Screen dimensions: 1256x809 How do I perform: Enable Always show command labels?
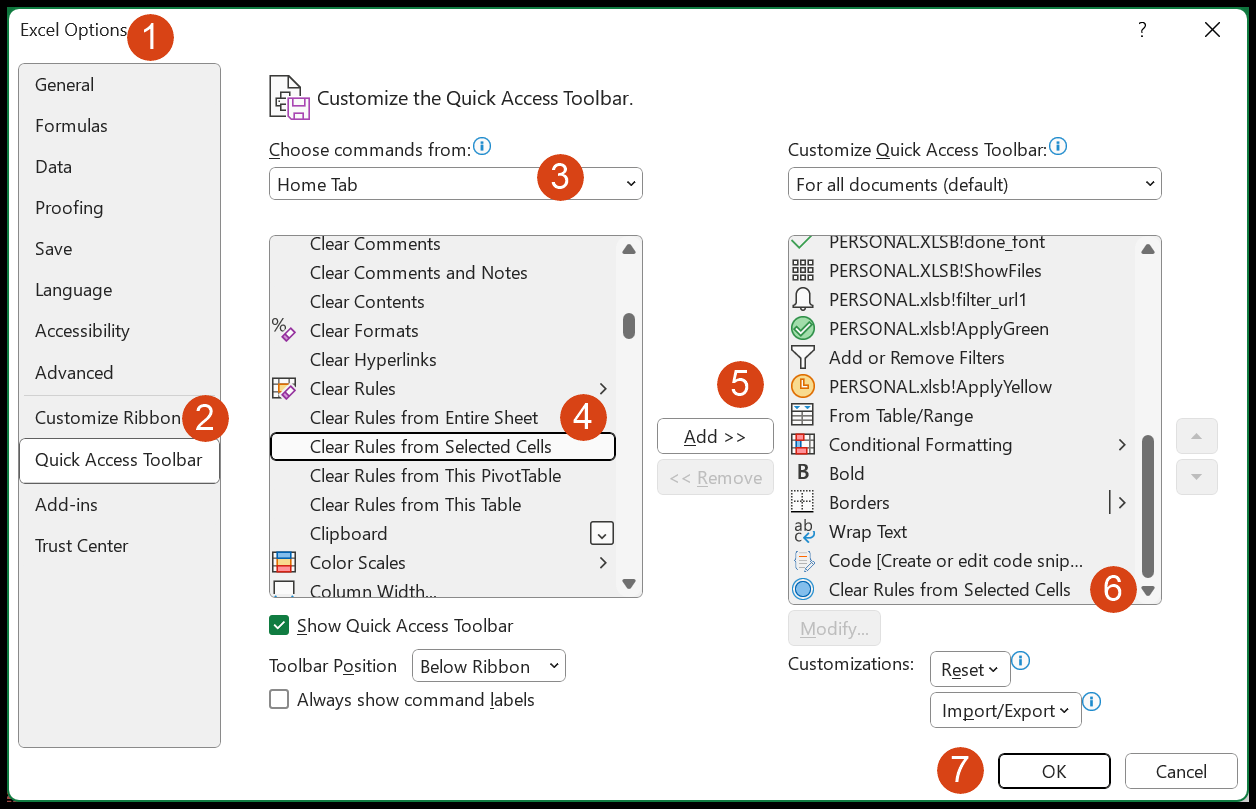coord(279,699)
